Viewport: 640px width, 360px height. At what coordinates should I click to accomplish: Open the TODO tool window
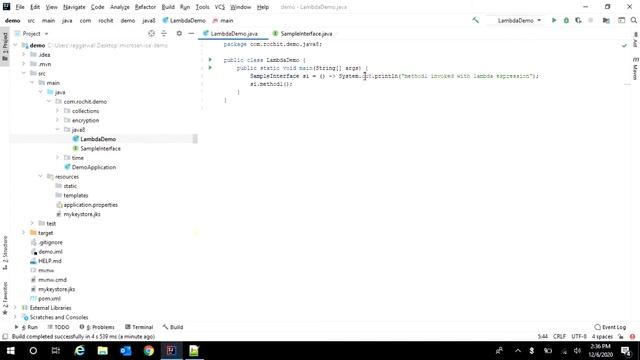tap(58, 327)
